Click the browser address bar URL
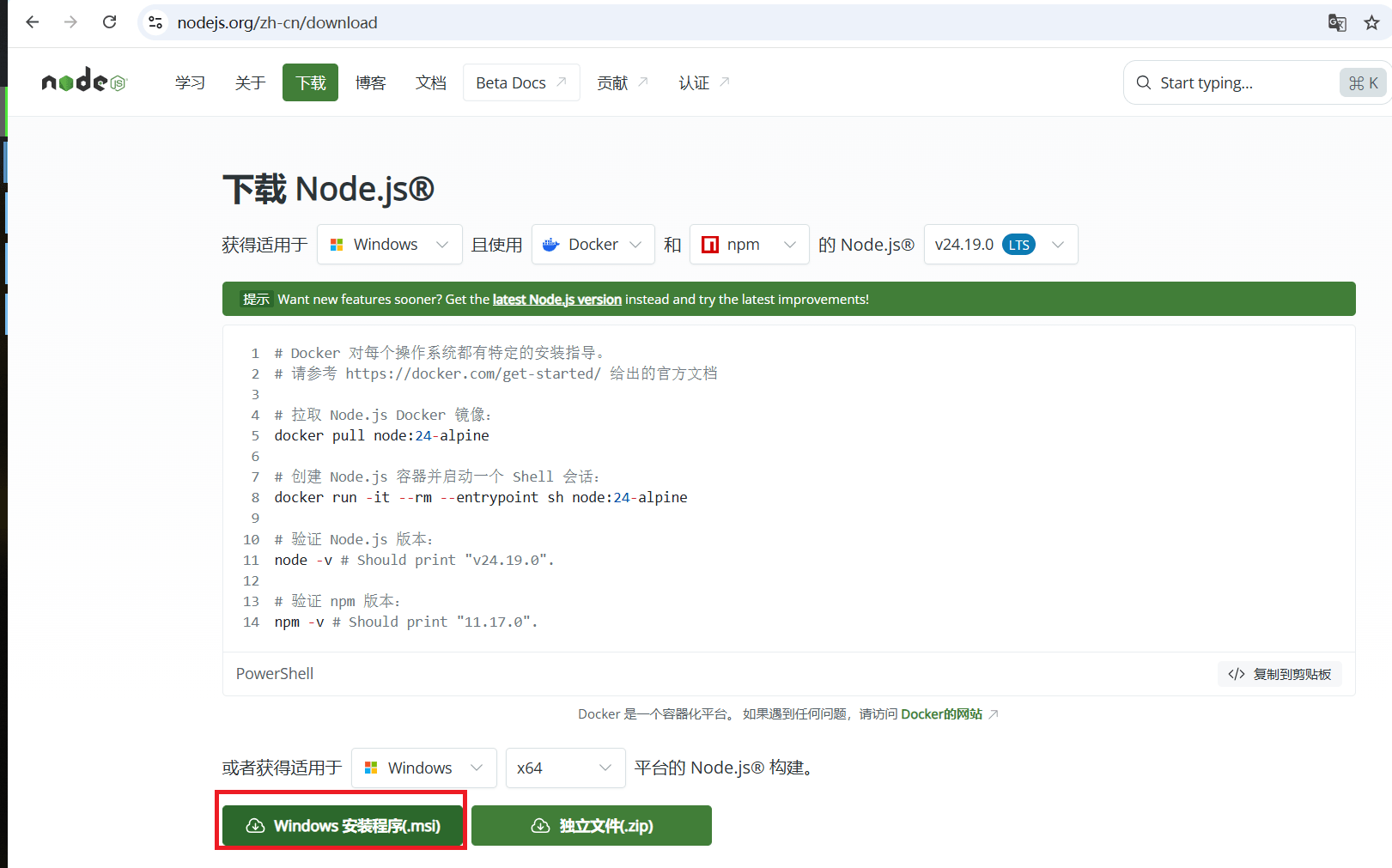The height and width of the screenshot is (868, 1392). [x=277, y=22]
